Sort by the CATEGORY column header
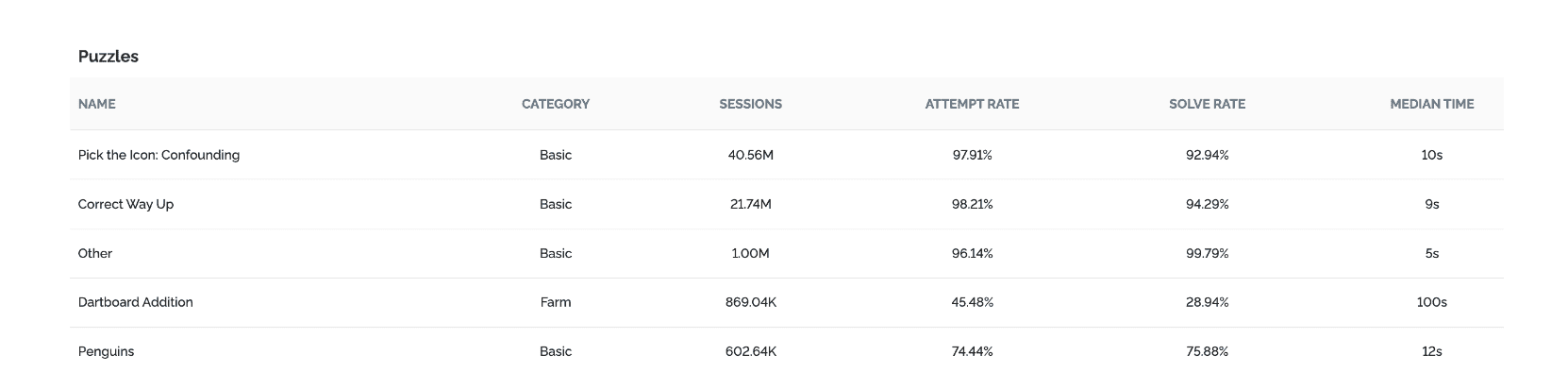The height and width of the screenshot is (389, 1568). (556, 104)
